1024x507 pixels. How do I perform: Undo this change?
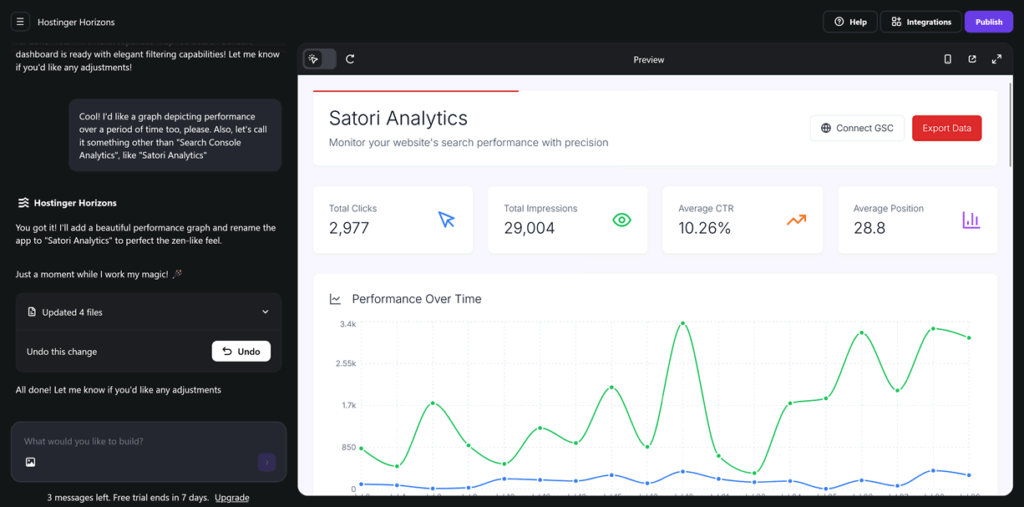(241, 352)
